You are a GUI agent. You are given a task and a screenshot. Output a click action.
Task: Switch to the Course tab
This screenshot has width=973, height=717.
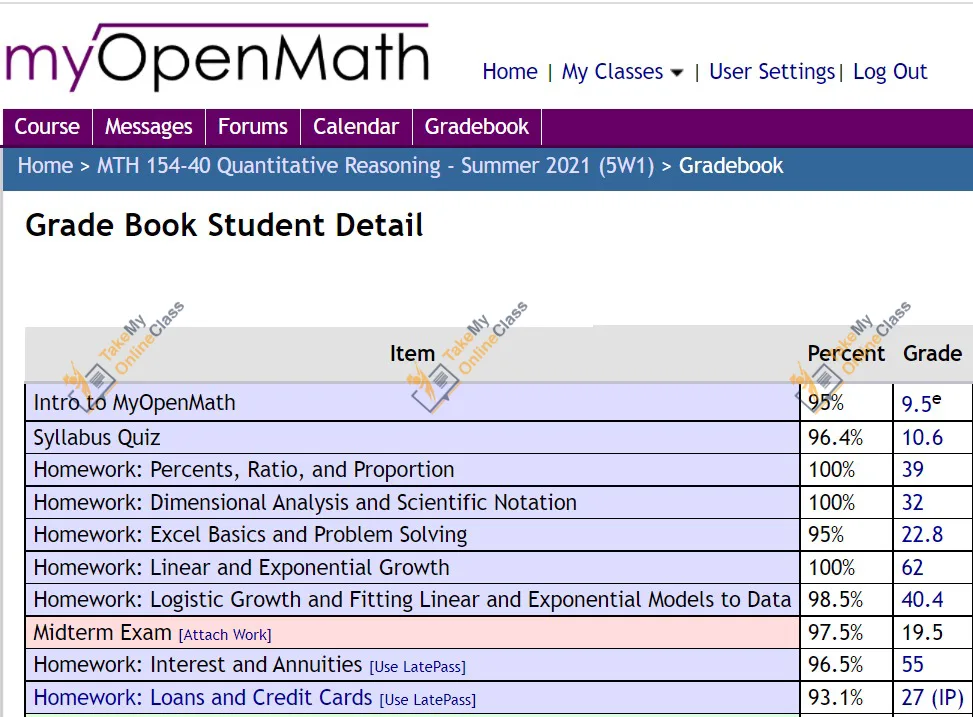46,127
